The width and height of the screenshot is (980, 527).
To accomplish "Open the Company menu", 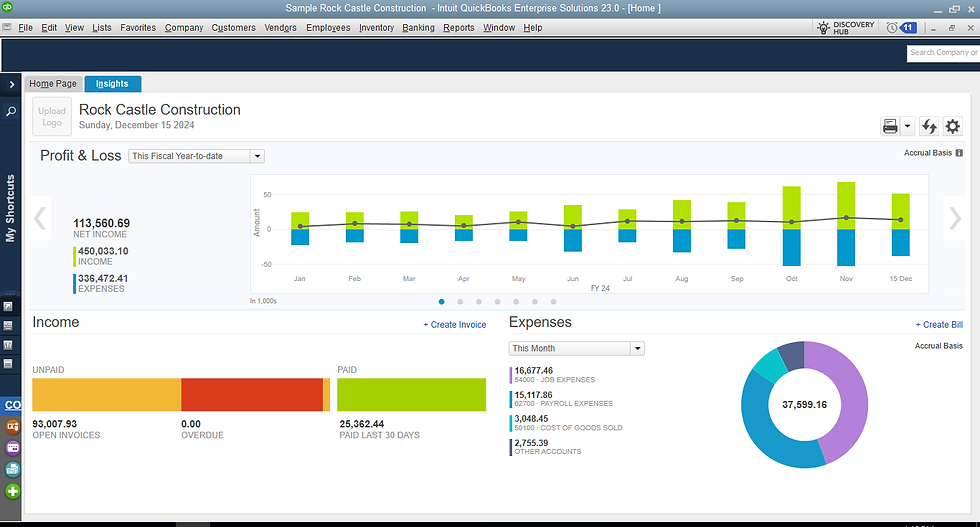I will (x=184, y=28).
